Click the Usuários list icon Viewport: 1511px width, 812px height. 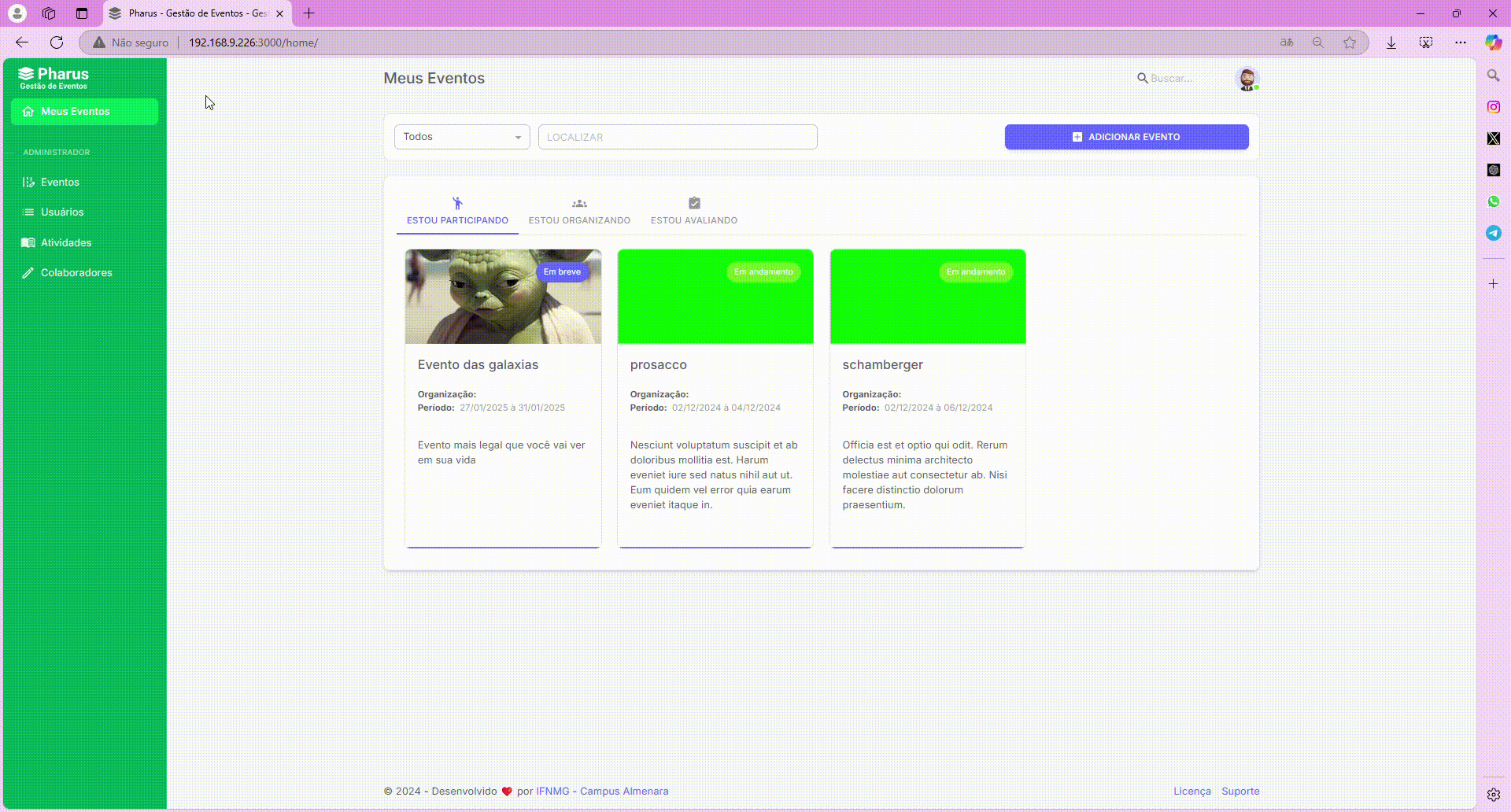pos(28,212)
